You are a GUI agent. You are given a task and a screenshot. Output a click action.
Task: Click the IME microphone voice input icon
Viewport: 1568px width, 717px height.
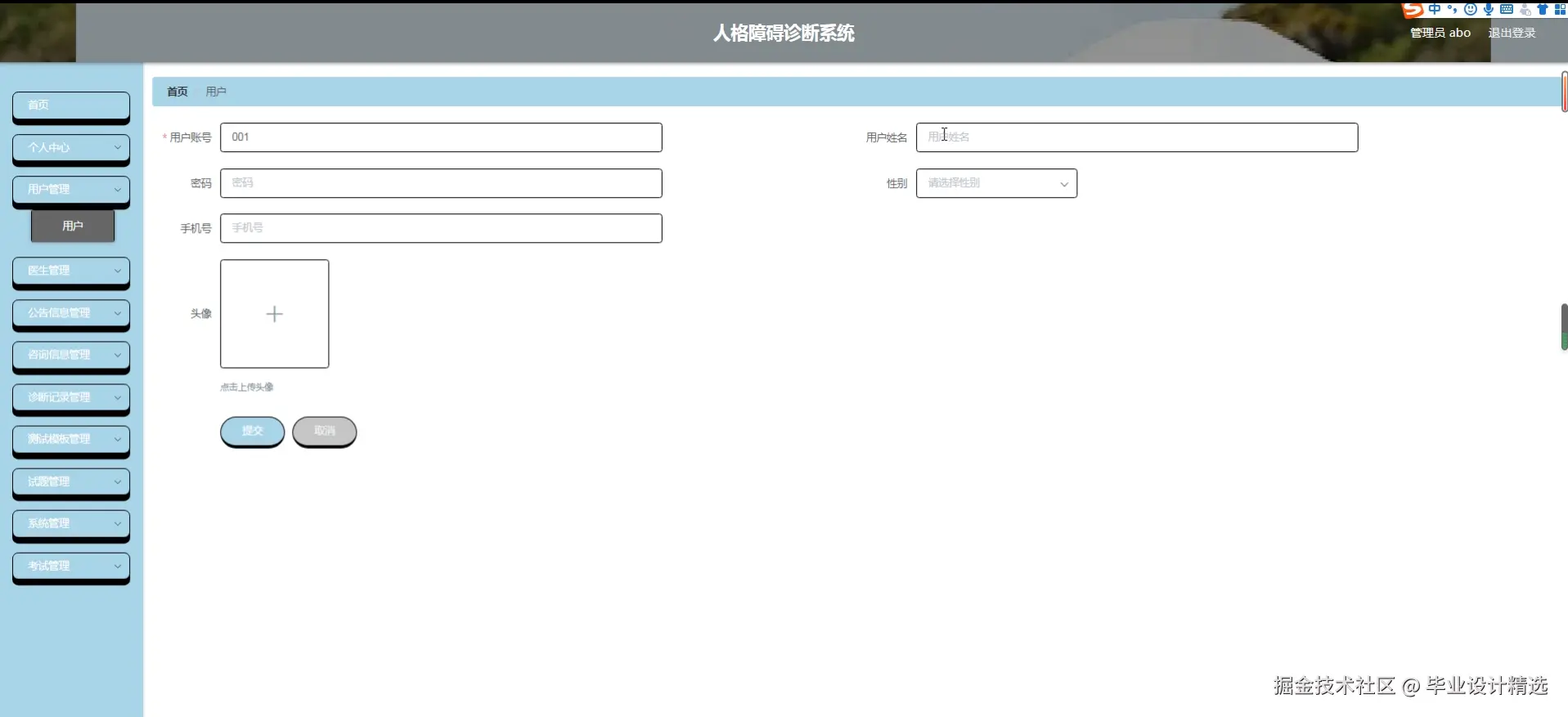1488,9
